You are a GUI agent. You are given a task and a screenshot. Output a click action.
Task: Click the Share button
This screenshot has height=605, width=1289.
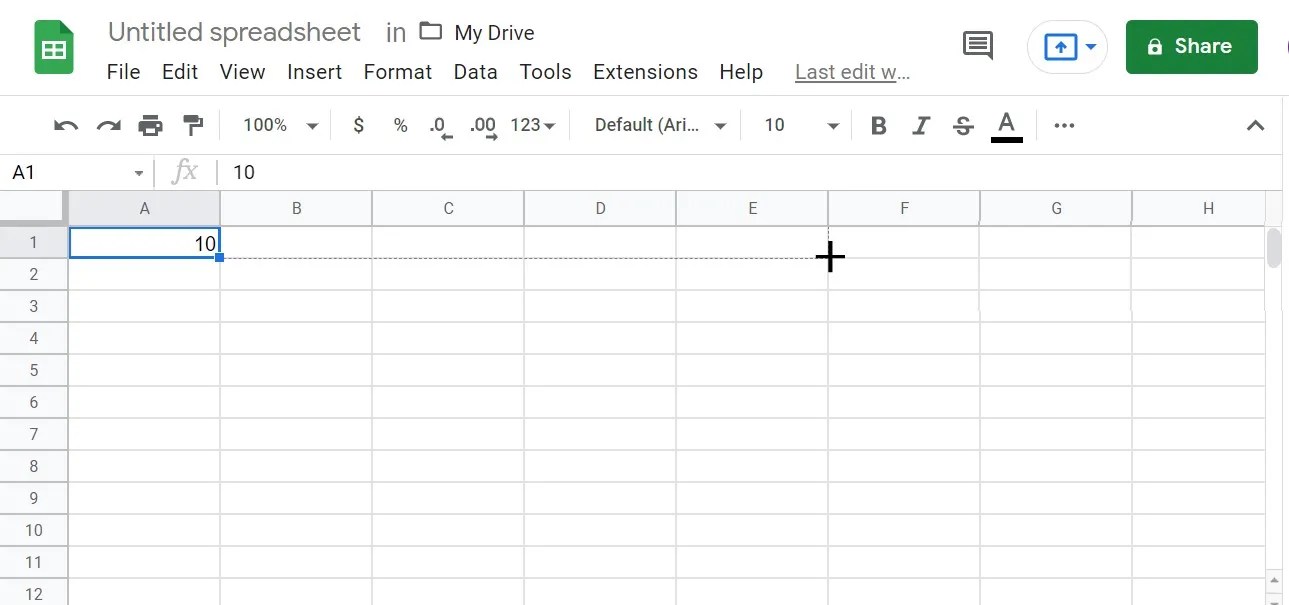click(1191, 46)
